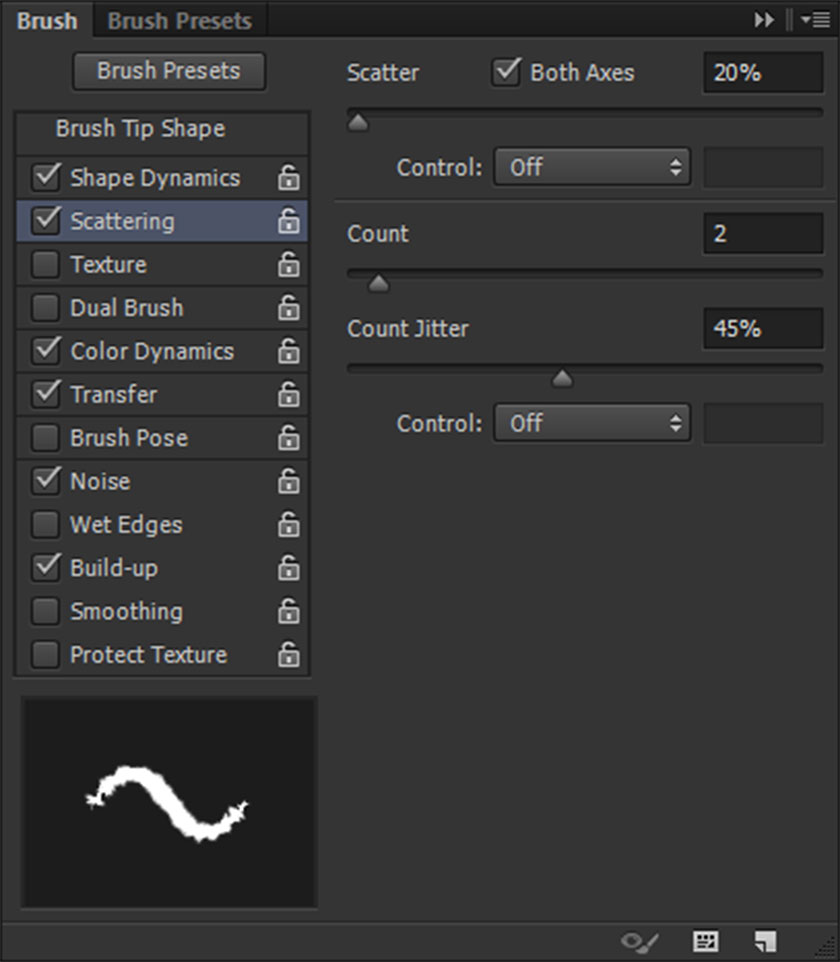Uncheck the Both Axes checkbox
This screenshot has height=962, width=840.
pos(508,72)
